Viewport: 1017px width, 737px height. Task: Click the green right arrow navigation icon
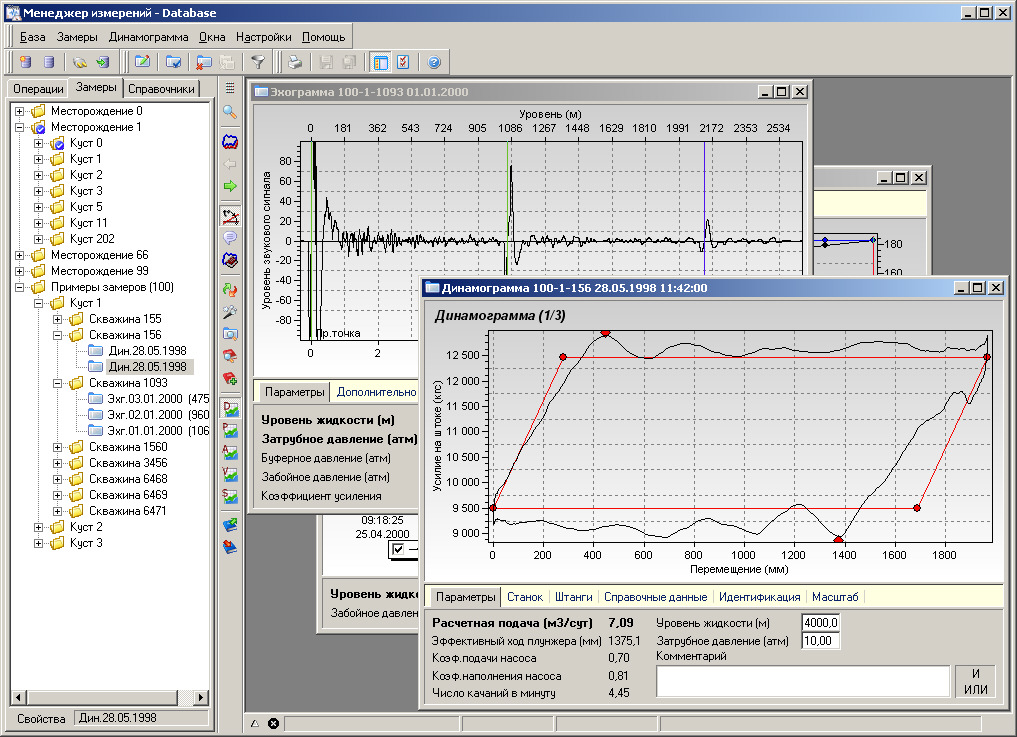point(230,186)
